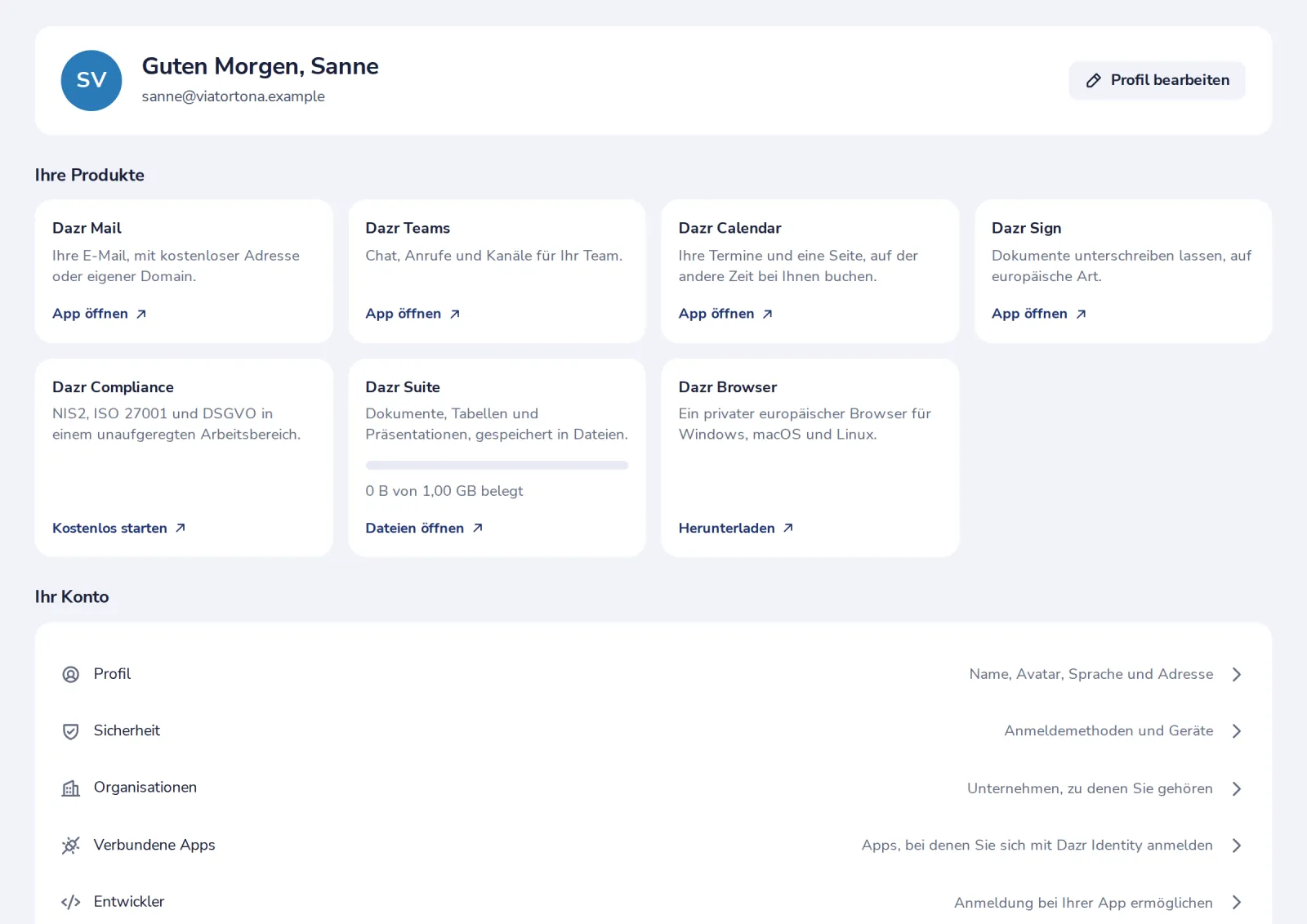Expand the Organisationen row chevron
Screen dimensions: 1307x924
tap(1237, 788)
